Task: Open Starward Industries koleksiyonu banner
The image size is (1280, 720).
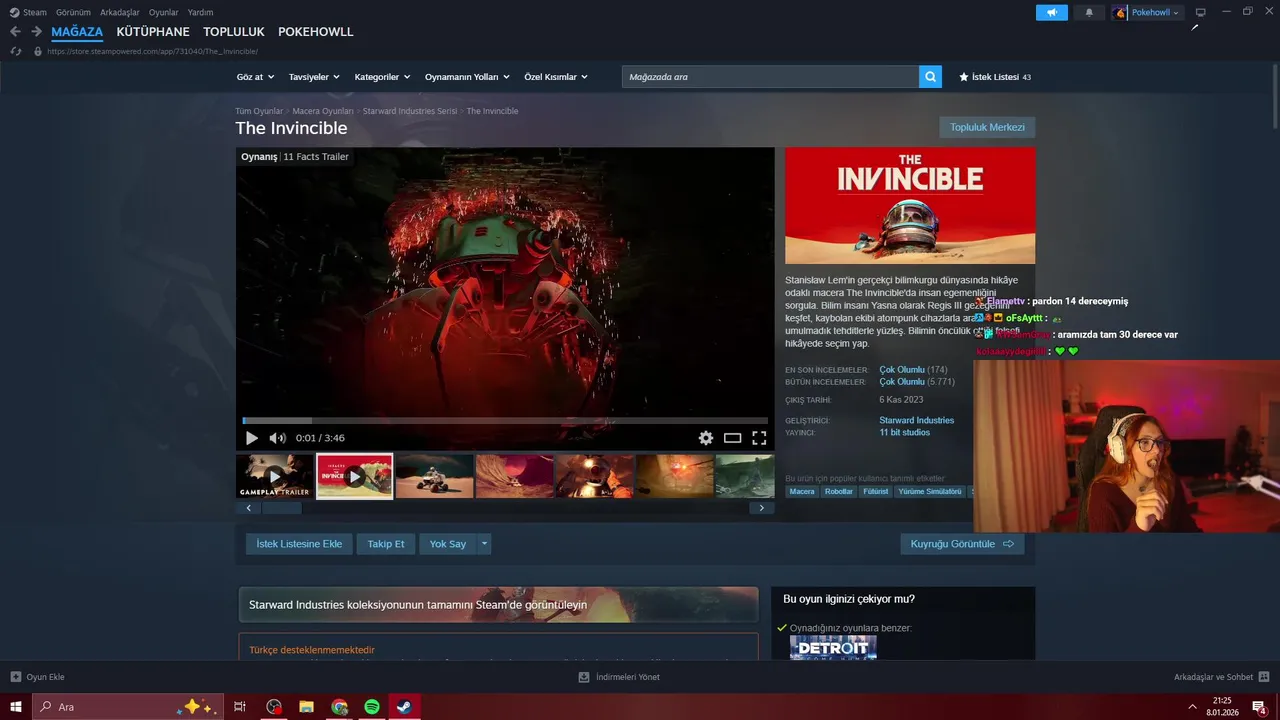Action: click(498, 605)
